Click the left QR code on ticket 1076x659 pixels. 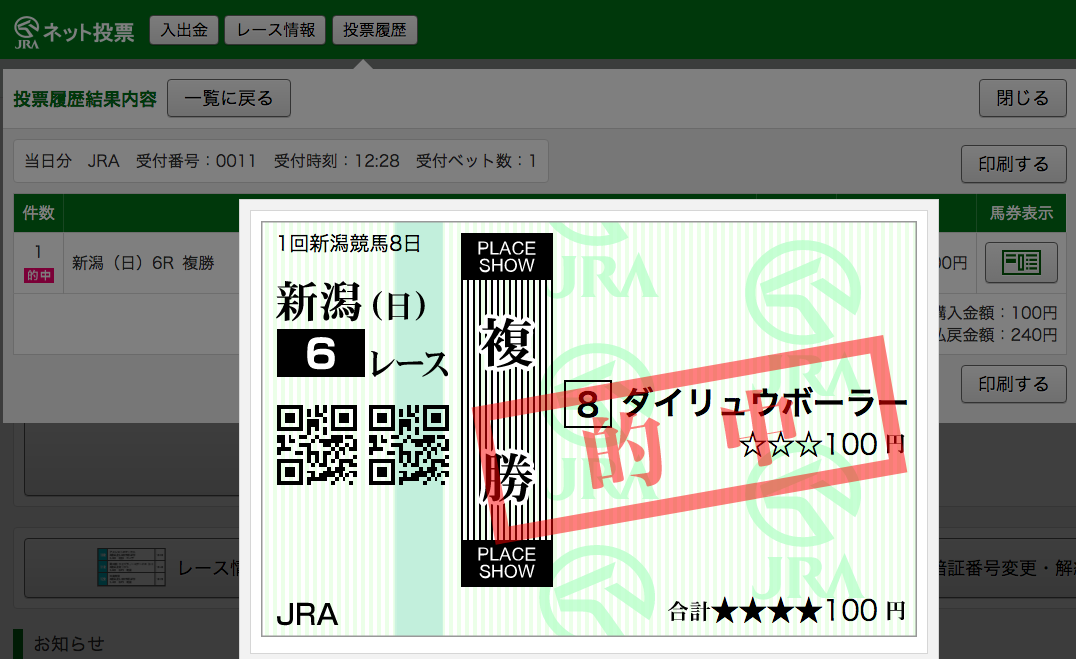pos(317,445)
